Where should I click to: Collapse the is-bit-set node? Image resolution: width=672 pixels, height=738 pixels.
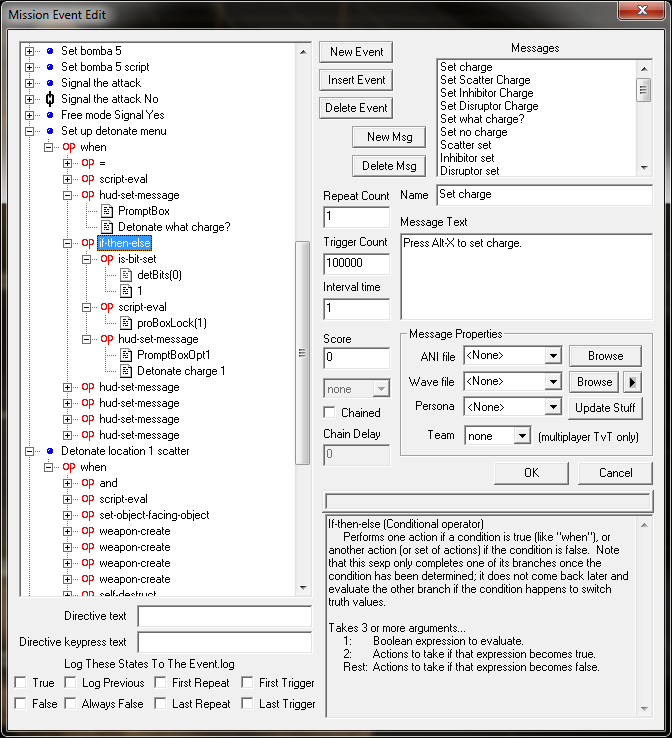[86, 259]
